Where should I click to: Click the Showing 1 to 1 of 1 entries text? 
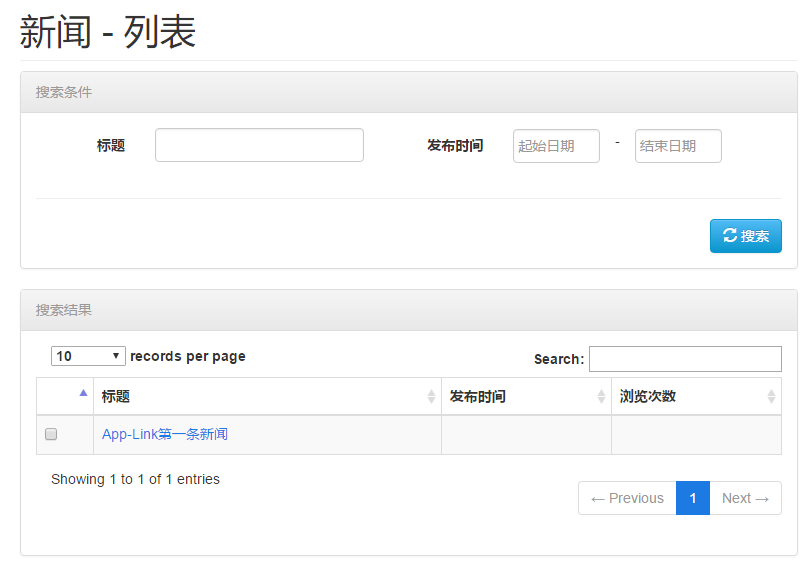[x=136, y=479]
